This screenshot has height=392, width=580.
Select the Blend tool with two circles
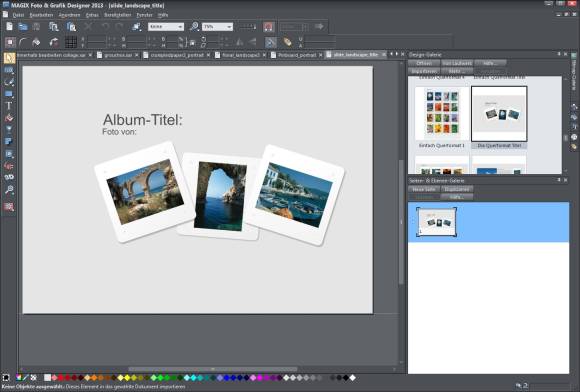pos(9,177)
